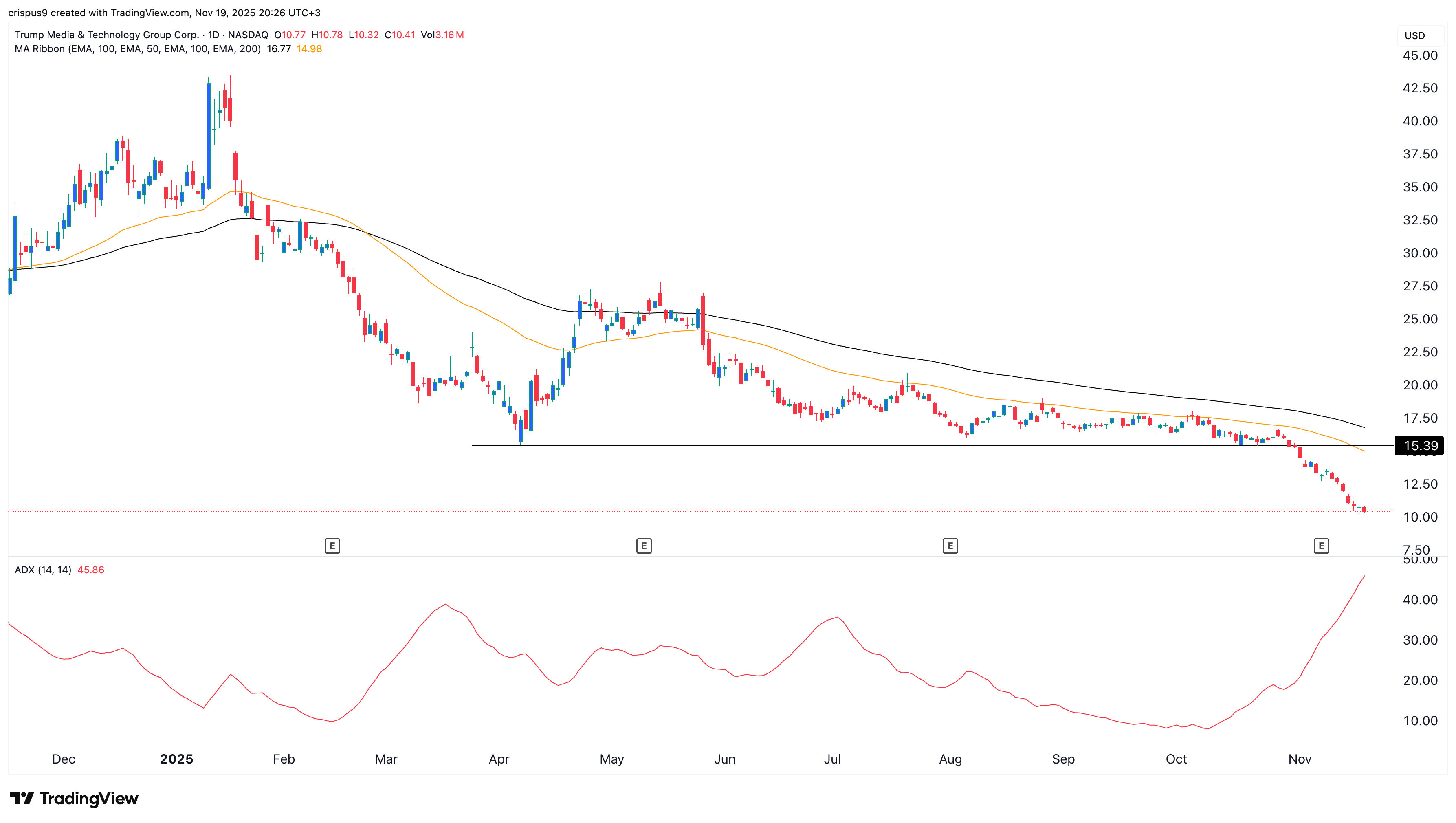This screenshot has height=823, width=1456.
Task: Click the Jun month label on time axis
Action: tap(724, 759)
